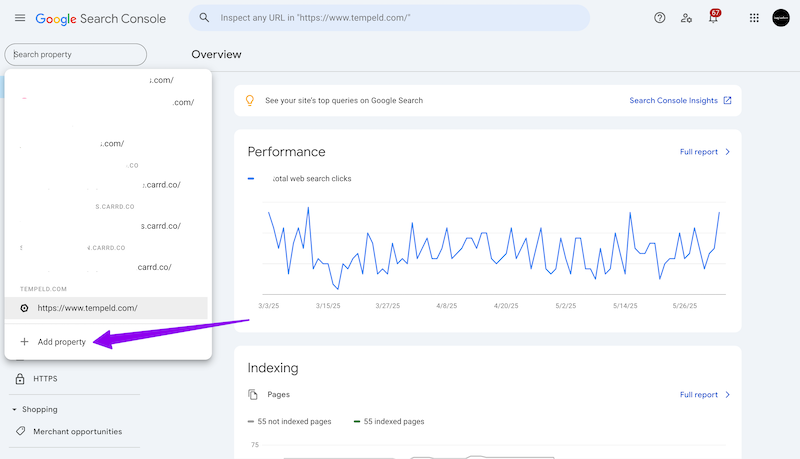Viewport: 800px width, 459px height.
Task: Click the Indexing card heading
Action: 273,368
